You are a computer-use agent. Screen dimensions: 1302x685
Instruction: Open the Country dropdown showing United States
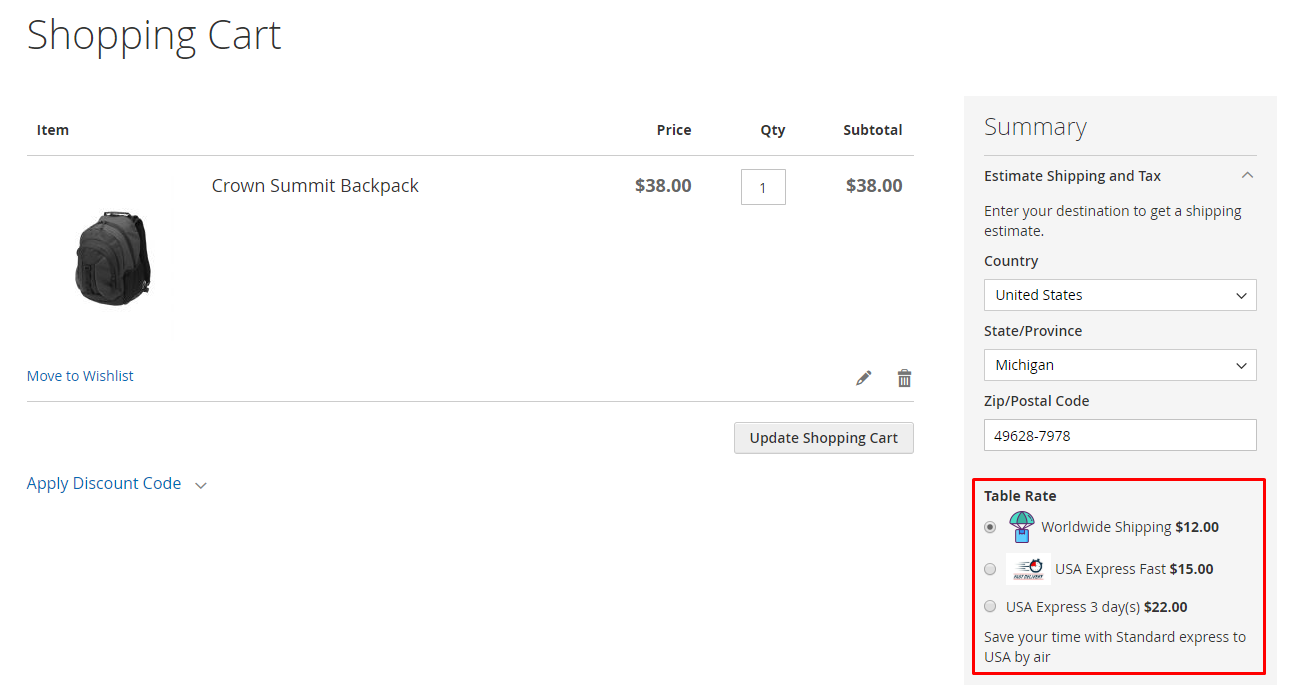coord(1120,295)
